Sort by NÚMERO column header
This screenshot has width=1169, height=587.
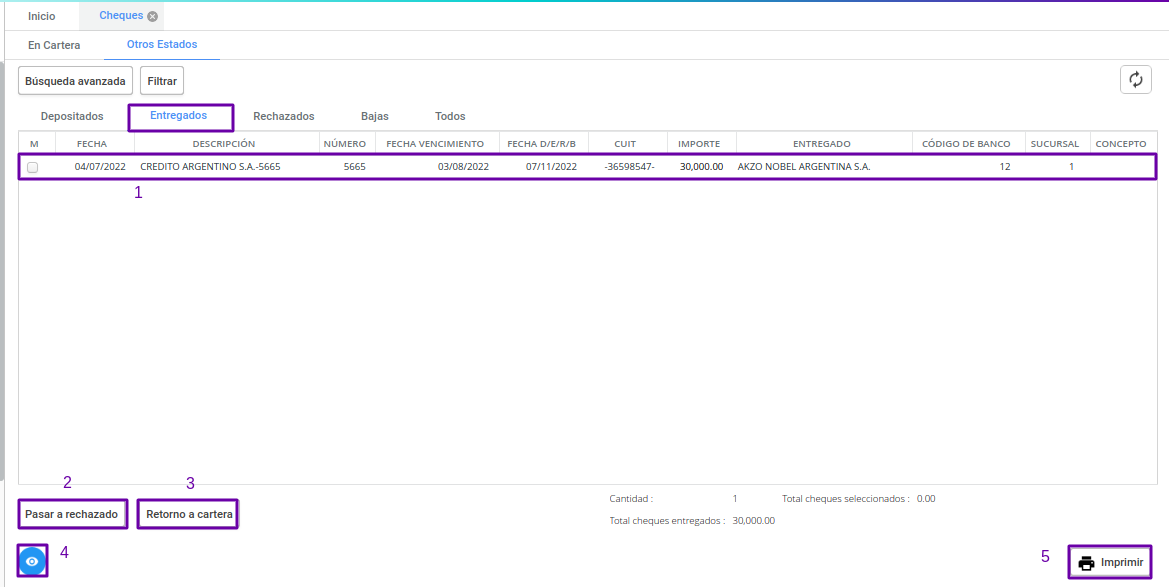coord(344,144)
